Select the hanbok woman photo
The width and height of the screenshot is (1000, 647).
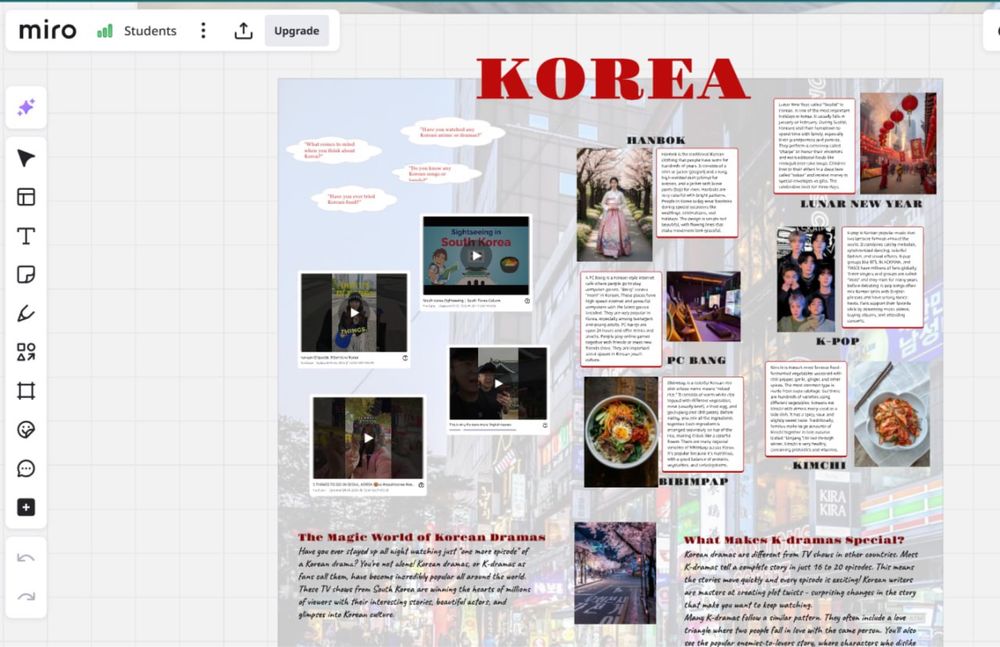pyautogui.click(x=615, y=204)
